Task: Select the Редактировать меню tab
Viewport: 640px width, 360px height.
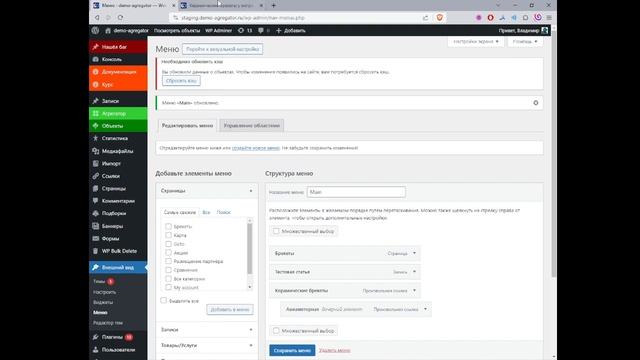Action: [x=187, y=126]
